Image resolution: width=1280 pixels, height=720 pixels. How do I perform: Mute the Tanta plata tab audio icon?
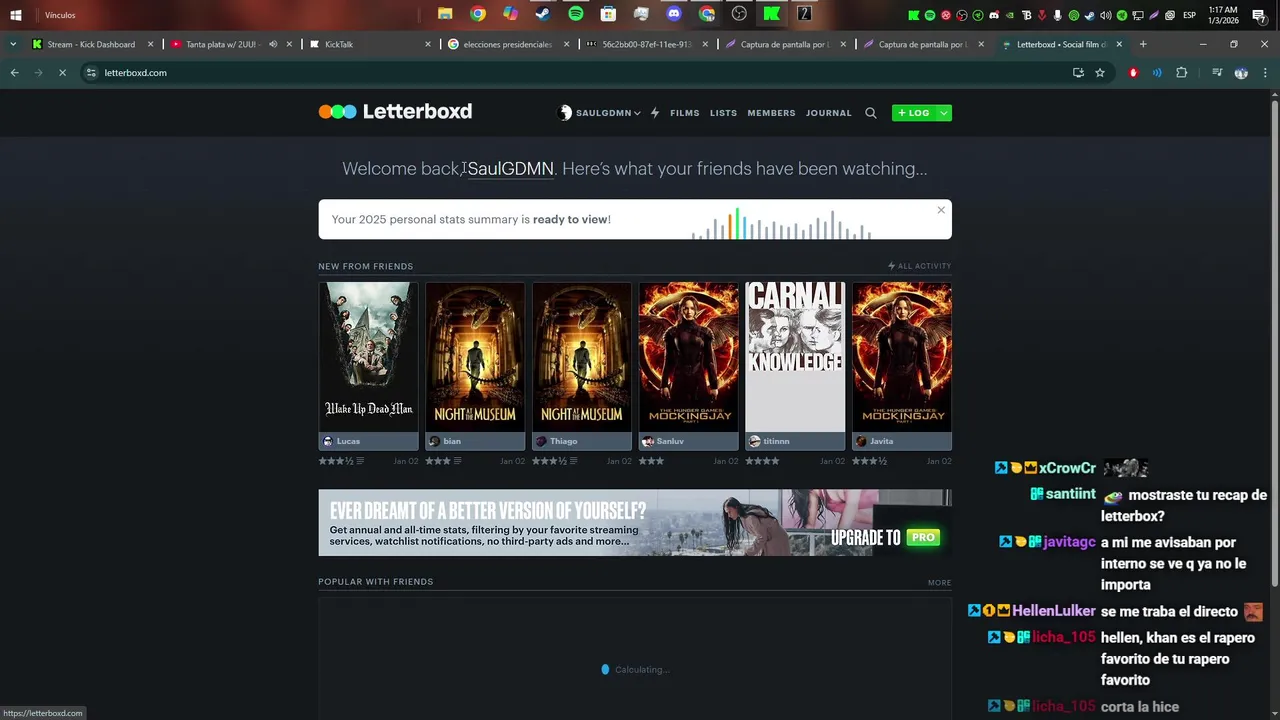pyautogui.click(x=273, y=44)
